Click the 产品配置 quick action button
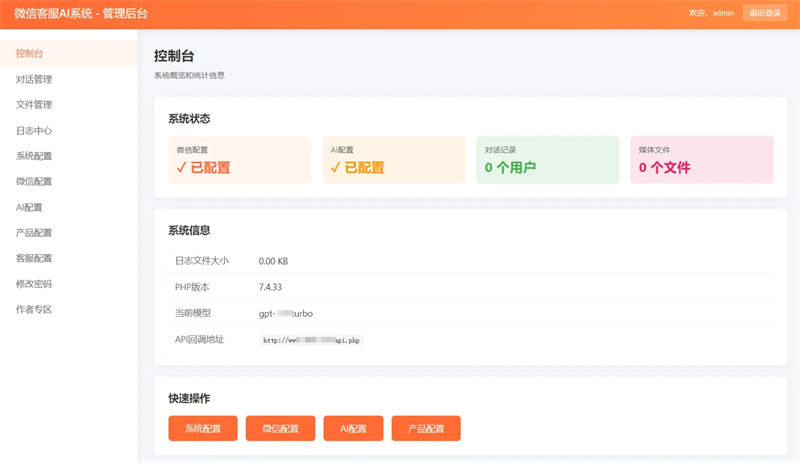This screenshot has height=463, width=800. tap(425, 428)
